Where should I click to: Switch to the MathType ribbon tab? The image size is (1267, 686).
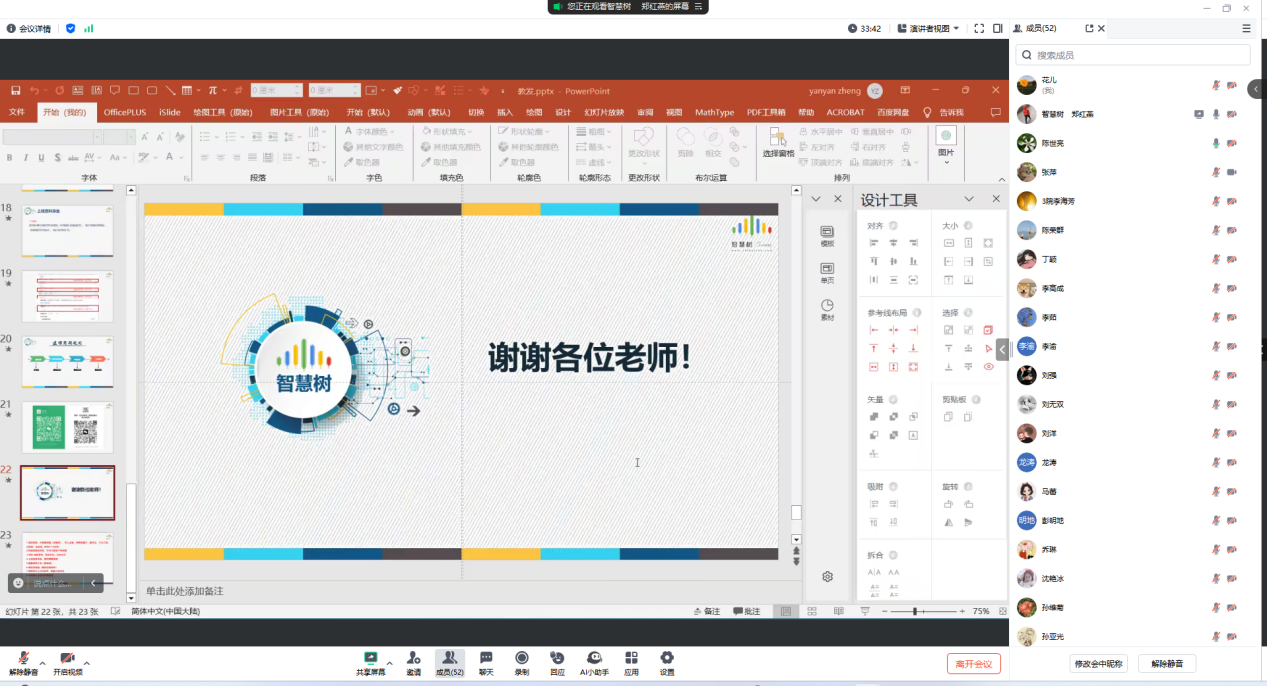point(714,112)
